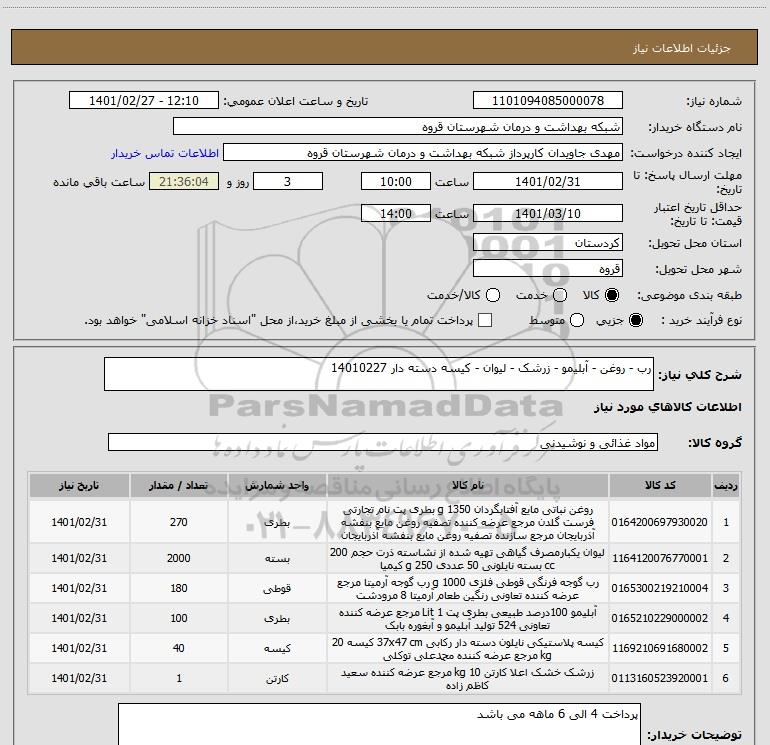Screen dimensions: 770x745
Task: Click product code 0113160523920001
Action: [x=660, y=678]
